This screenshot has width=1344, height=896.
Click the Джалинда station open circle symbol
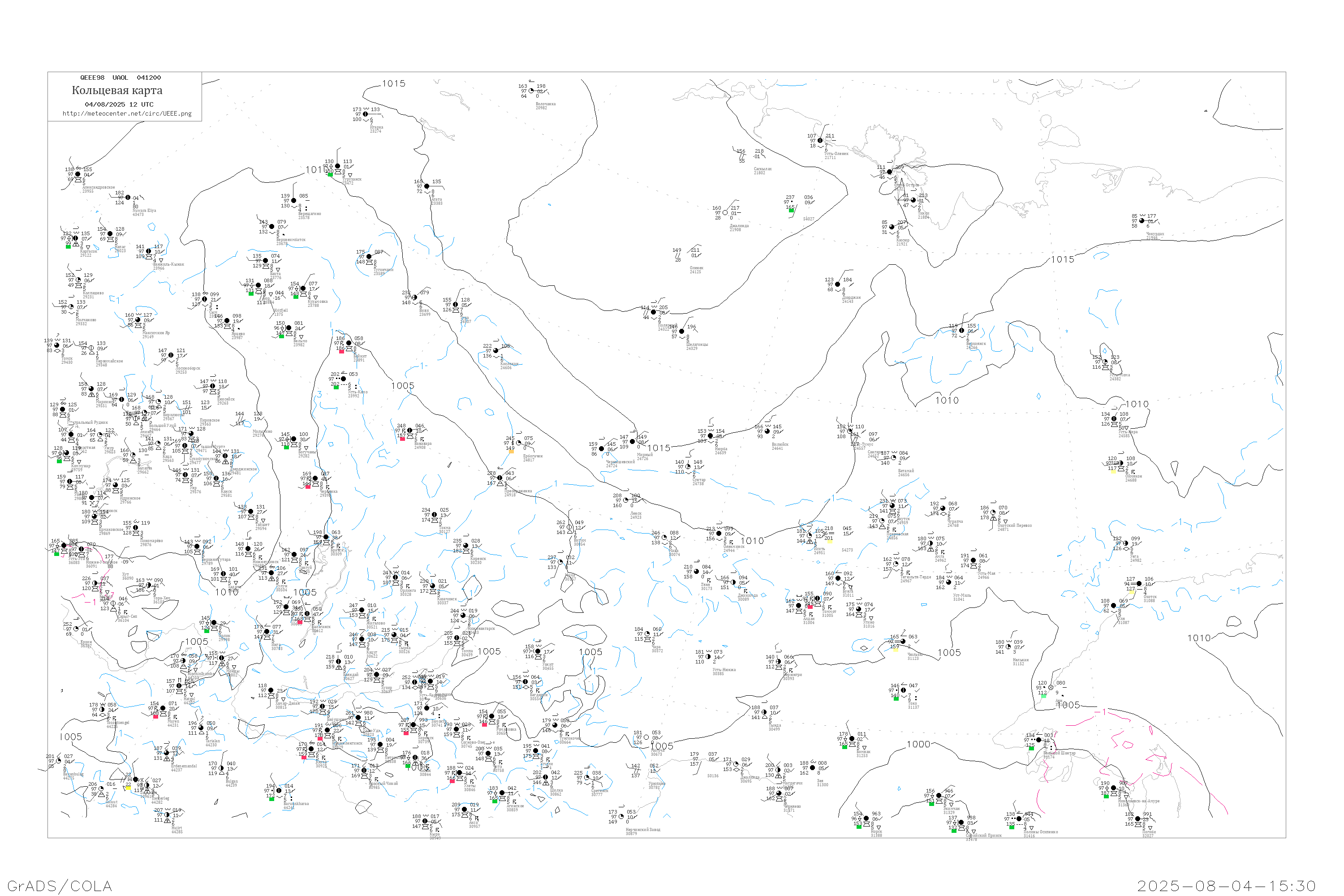pyautogui.click(x=725, y=212)
